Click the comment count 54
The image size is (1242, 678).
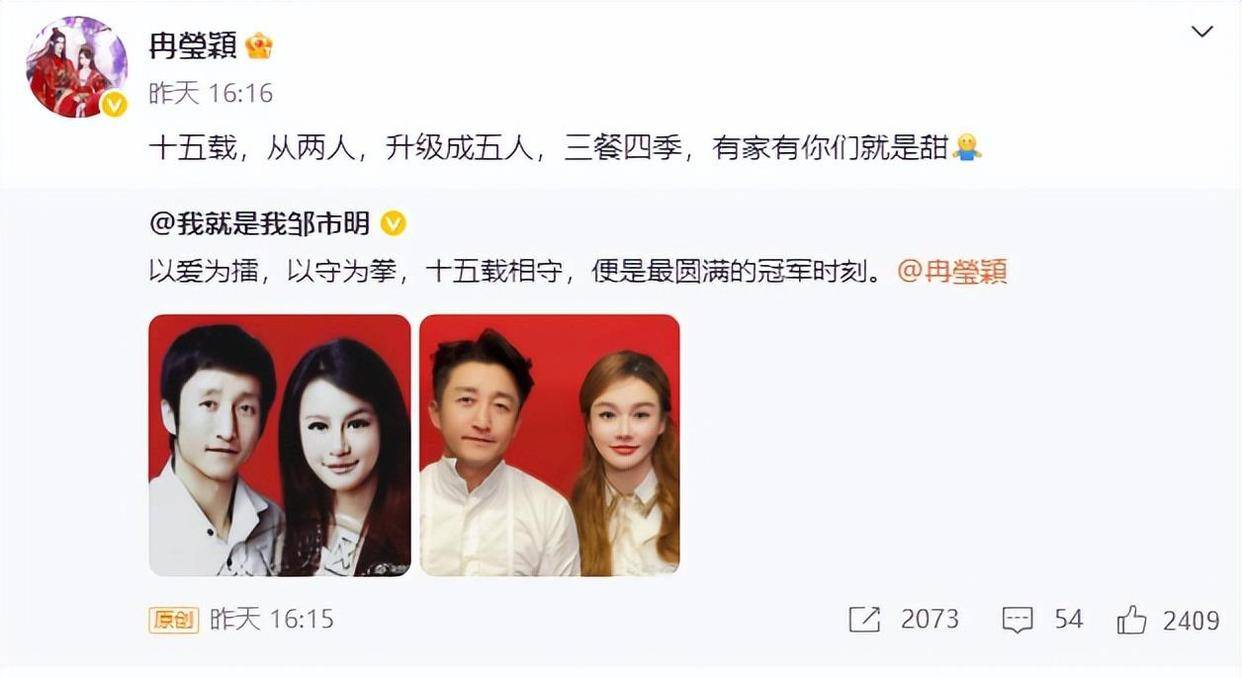(1069, 620)
